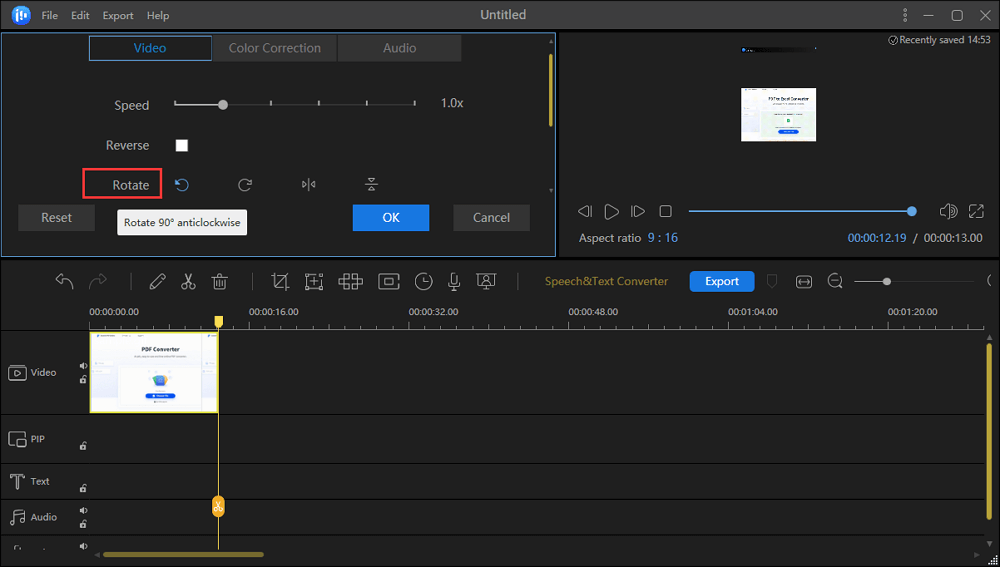Viewport: 1000px width, 567px height.
Task: Click the undo arrow in toolbar
Action: [x=65, y=282]
